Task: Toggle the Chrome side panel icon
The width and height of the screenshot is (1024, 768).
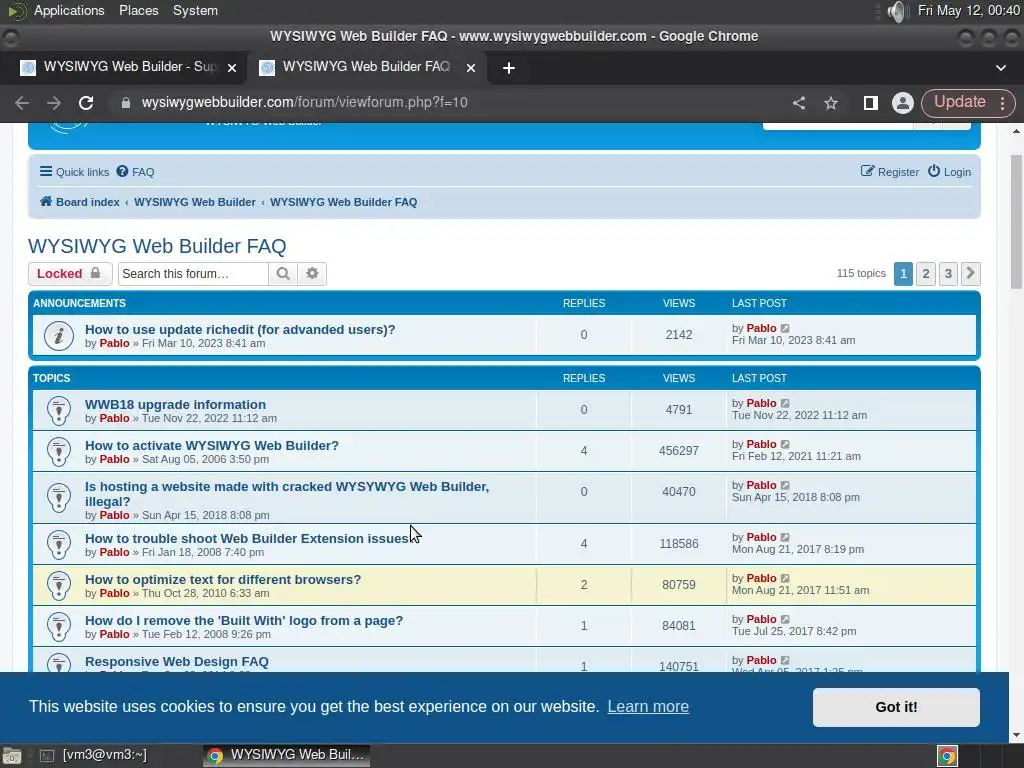Action: 870,103
